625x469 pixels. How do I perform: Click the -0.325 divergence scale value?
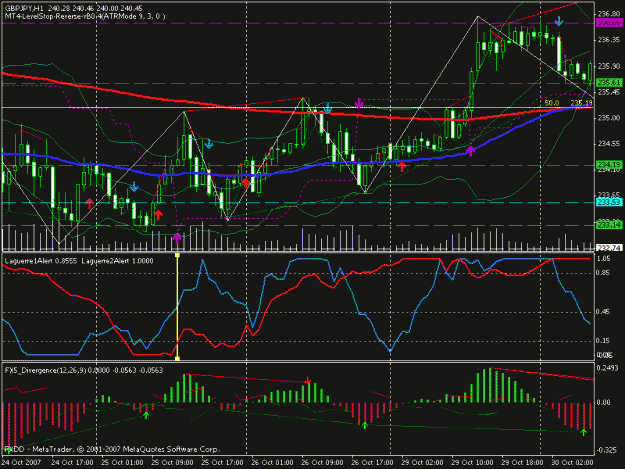[x=607, y=450]
